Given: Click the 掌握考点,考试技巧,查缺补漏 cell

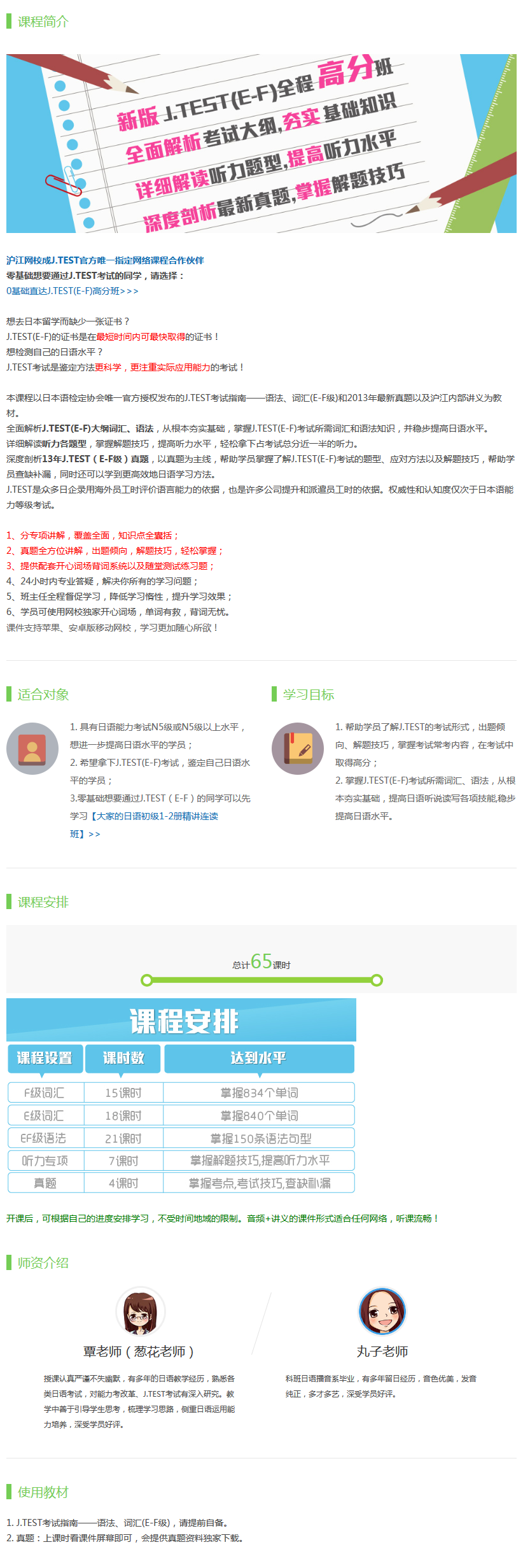Looking at the screenshot, I should point(259,1183).
